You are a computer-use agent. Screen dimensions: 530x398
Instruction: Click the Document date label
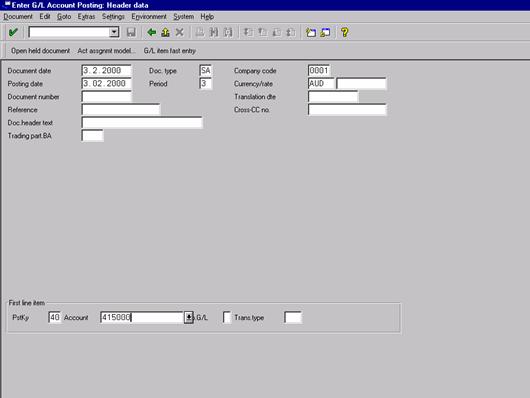[29, 71]
